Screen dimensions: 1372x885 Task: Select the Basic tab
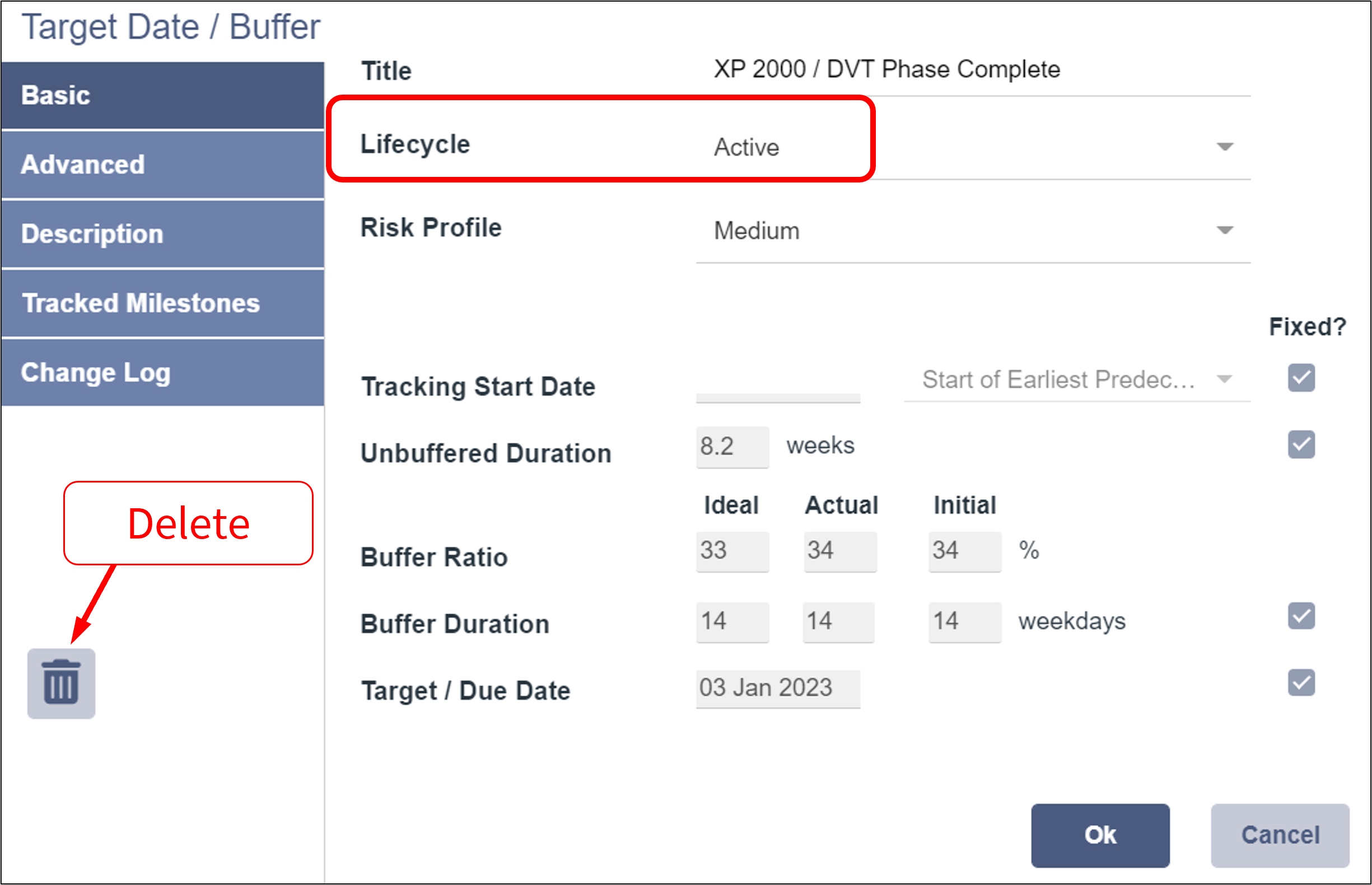click(x=162, y=95)
